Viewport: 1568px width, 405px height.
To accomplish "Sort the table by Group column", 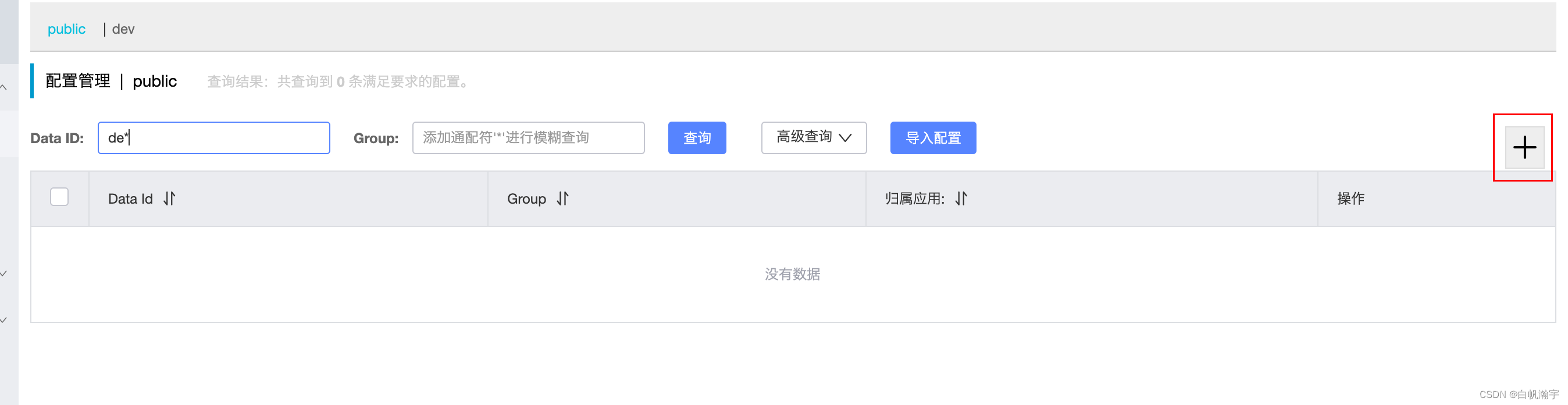I will (x=563, y=198).
